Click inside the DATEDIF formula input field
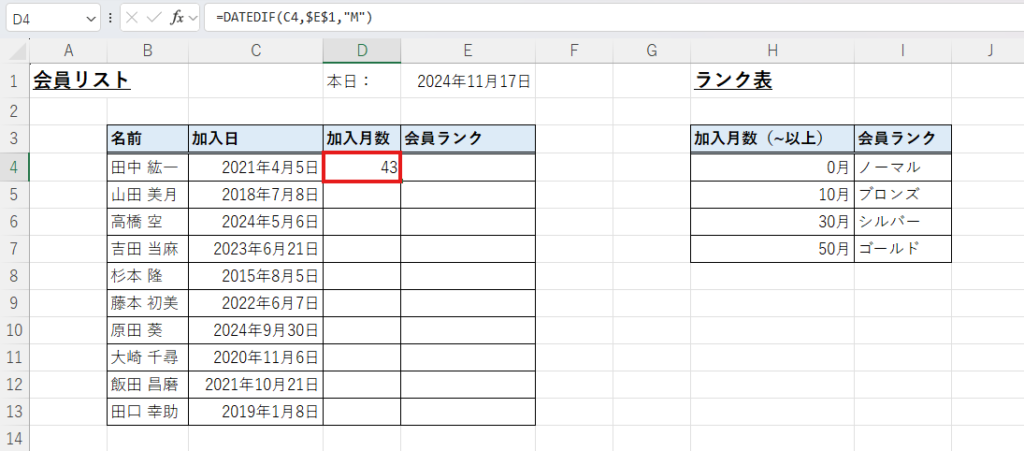Screen dimensions: 1024x451 pyautogui.click(x=600, y=17)
